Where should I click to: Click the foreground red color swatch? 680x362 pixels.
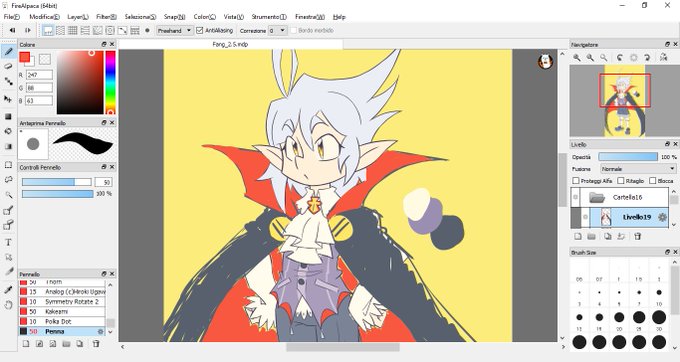coord(24,57)
